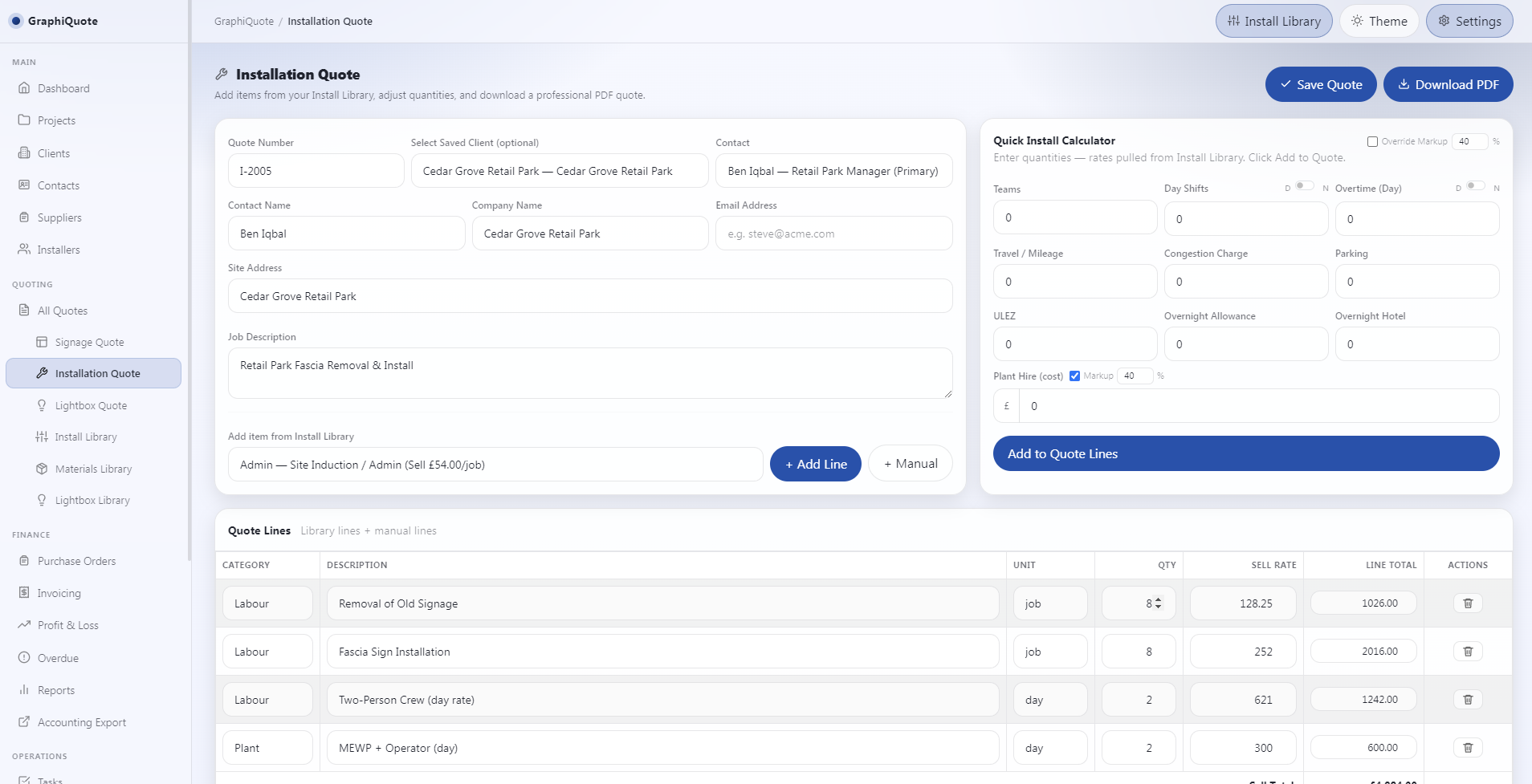1532x784 pixels.
Task: Open Install Library sidebar item
Action: pos(86,437)
